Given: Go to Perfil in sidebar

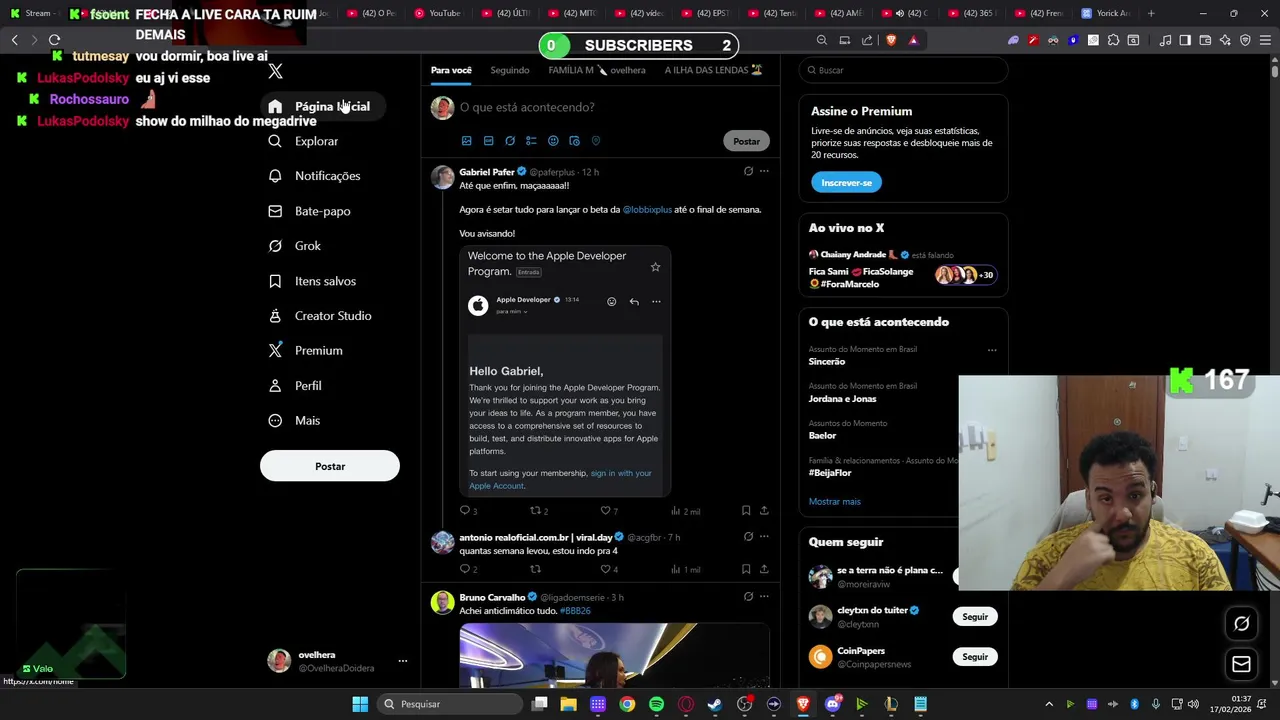Looking at the screenshot, I should (x=295, y=386).
